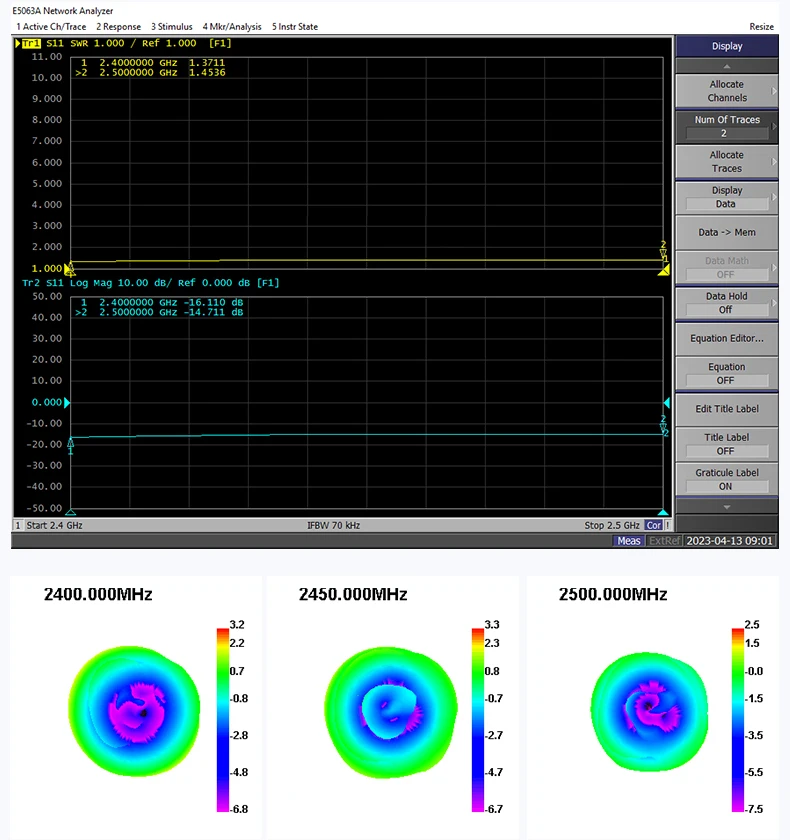Click the Meas status indicator
This screenshot has height=840, width=790.
[628, 541]
